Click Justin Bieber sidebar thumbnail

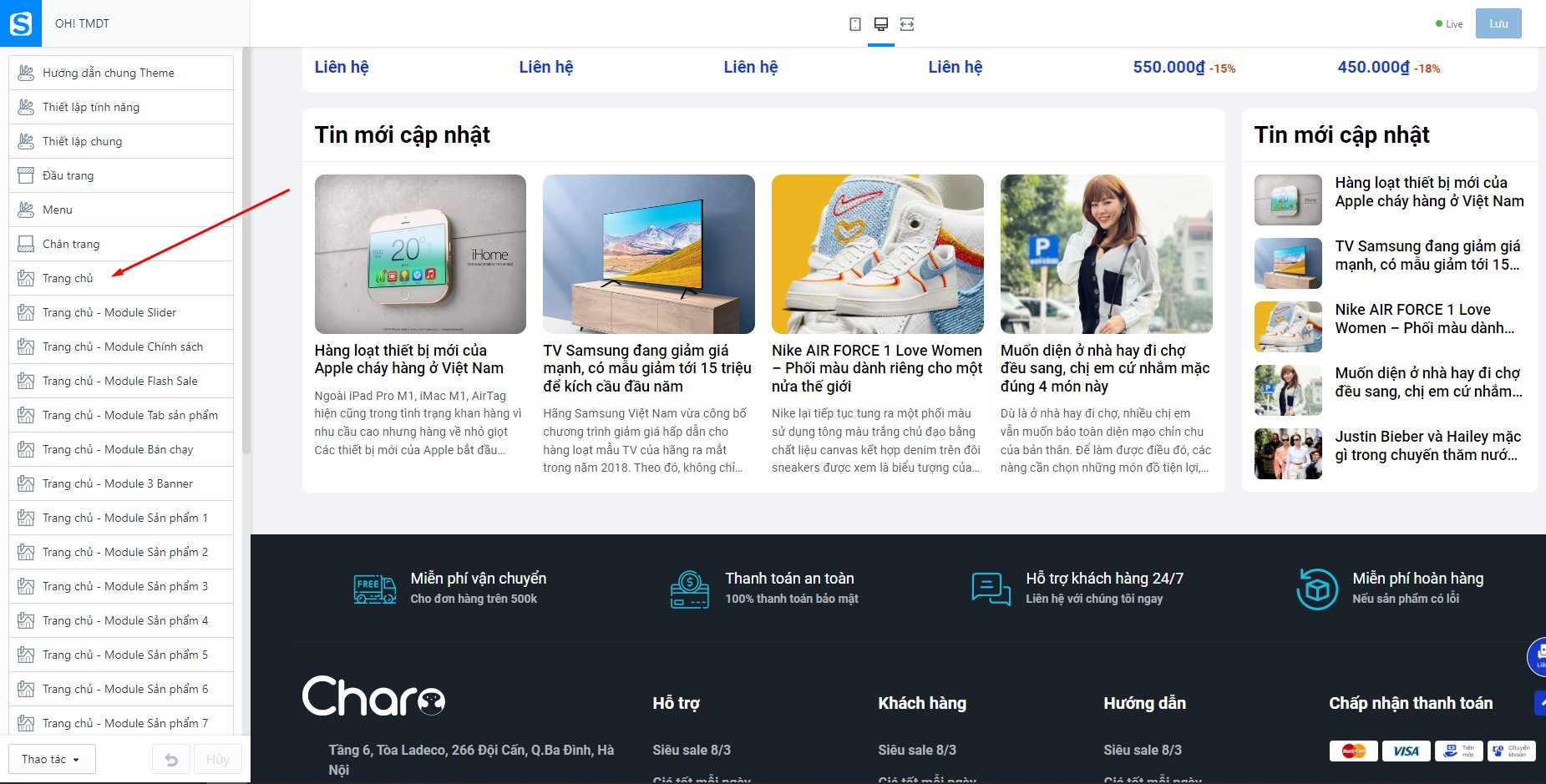(1288, 453)
